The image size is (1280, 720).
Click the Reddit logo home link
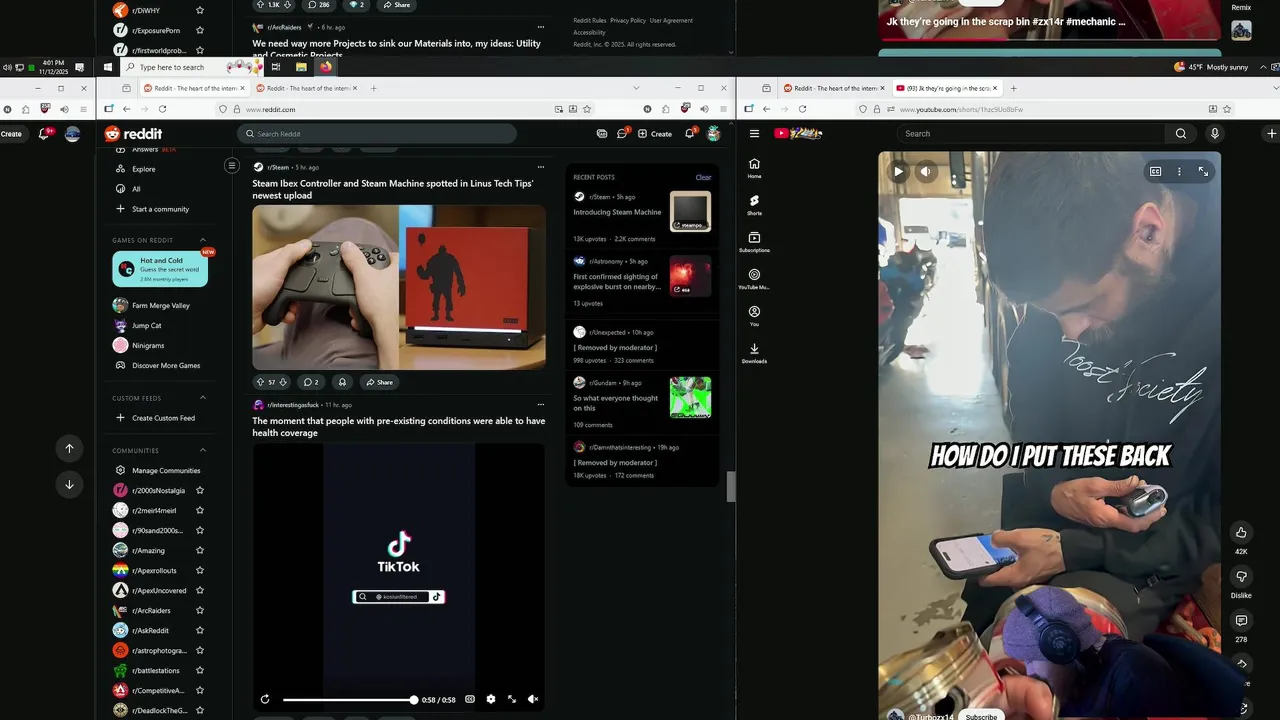133,133
